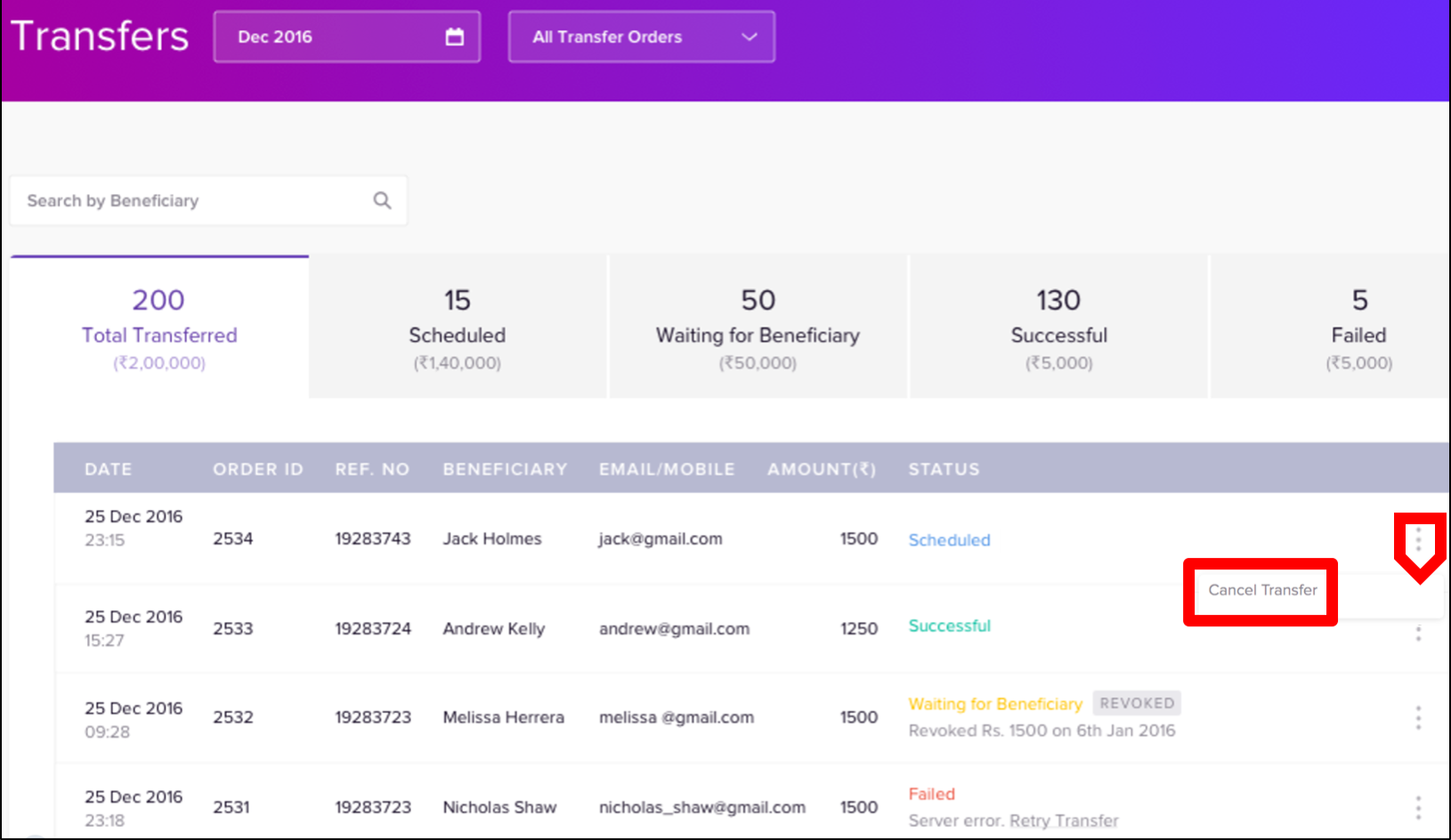Click the Transfers page title
The height and width of the screenshot is (840, 1451).
100,36
